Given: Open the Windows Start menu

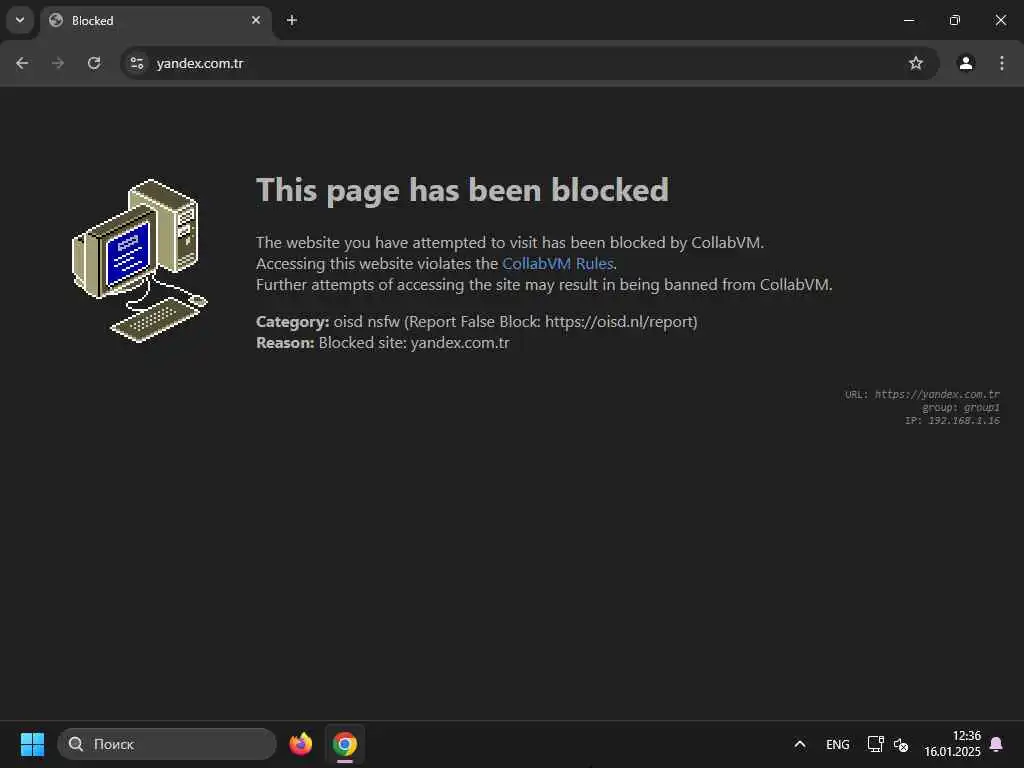Looking at the screenshot, I should pos(32,744).
